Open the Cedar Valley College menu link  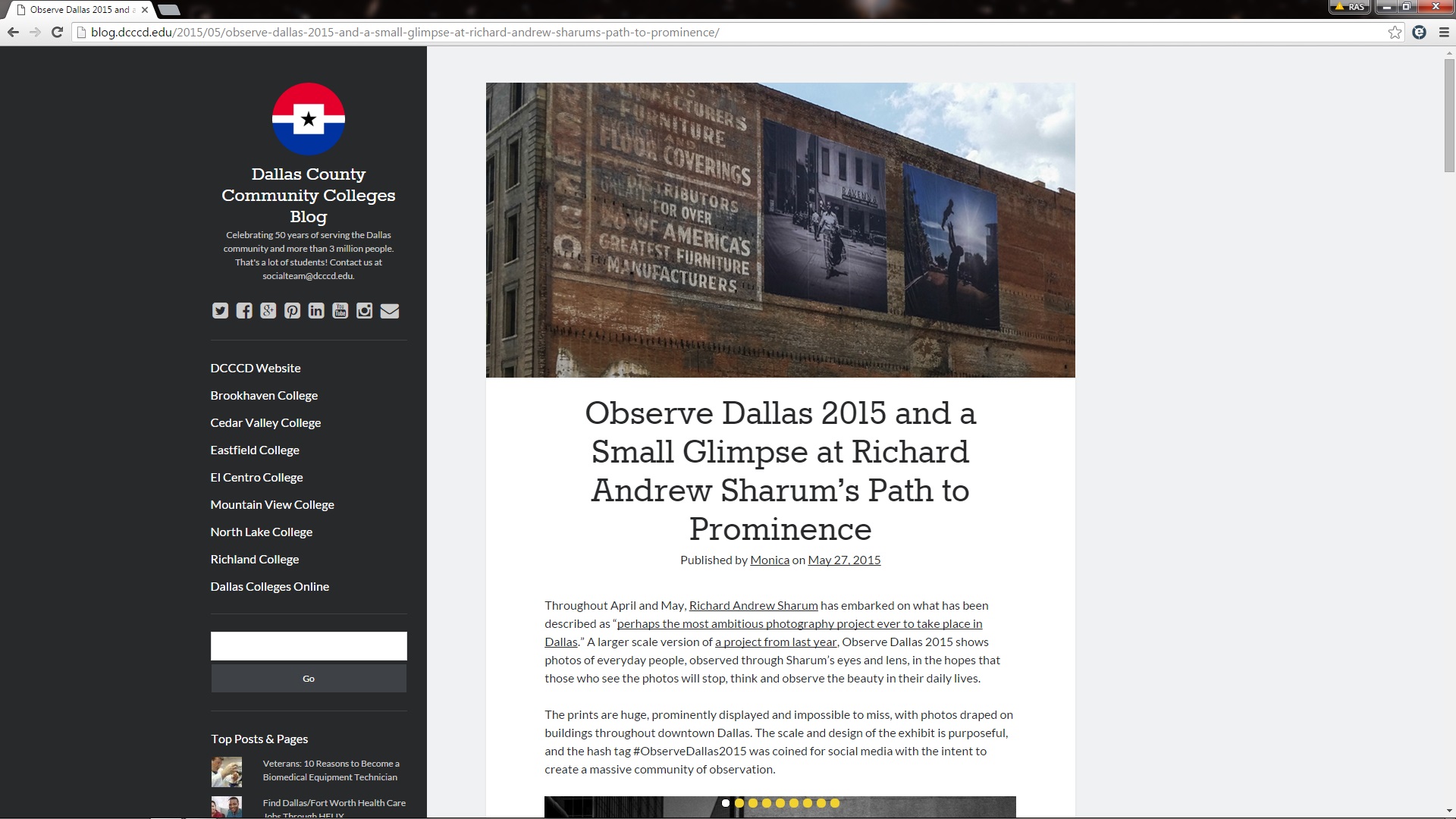point(265,422)
